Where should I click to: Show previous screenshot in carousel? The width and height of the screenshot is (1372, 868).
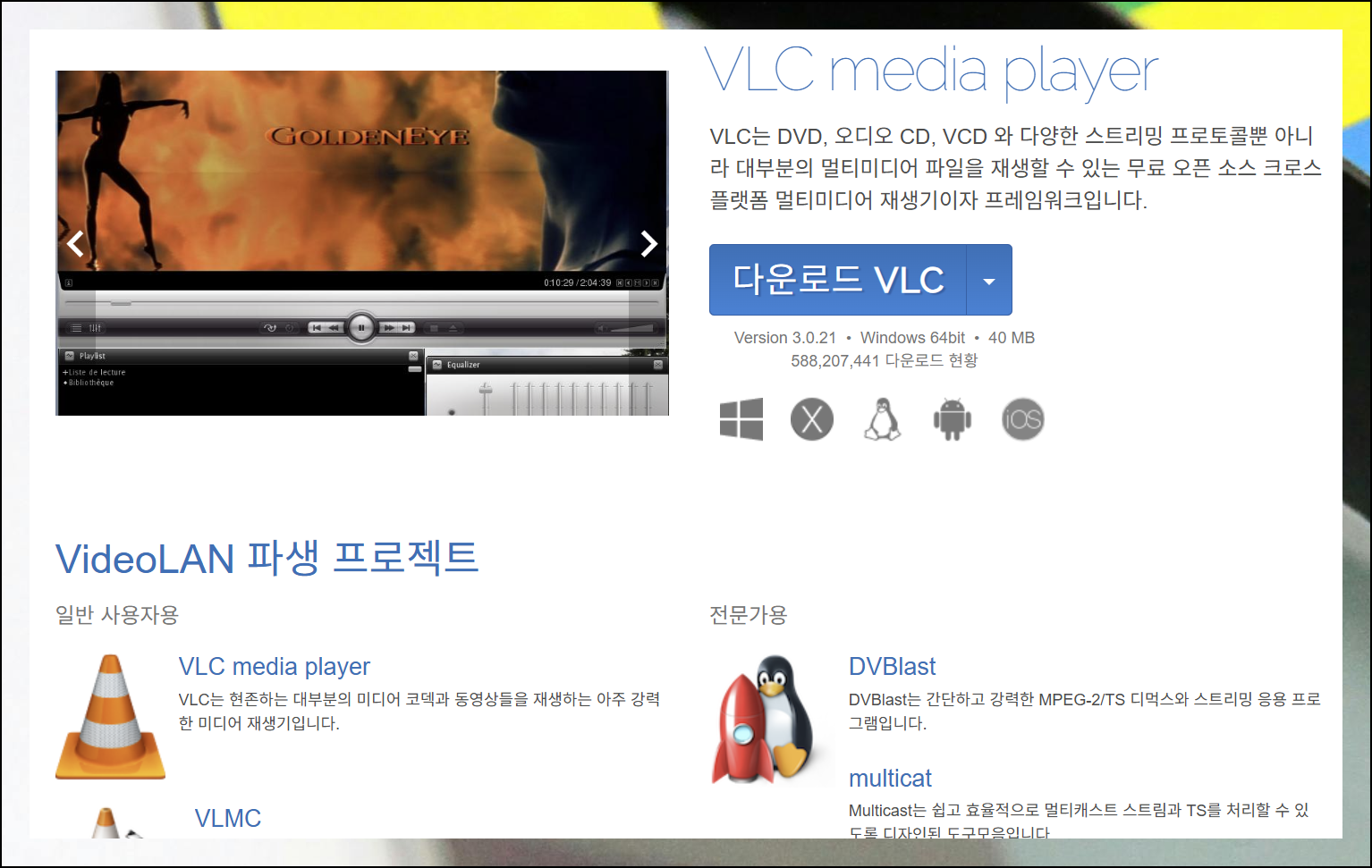click(76, 243)
